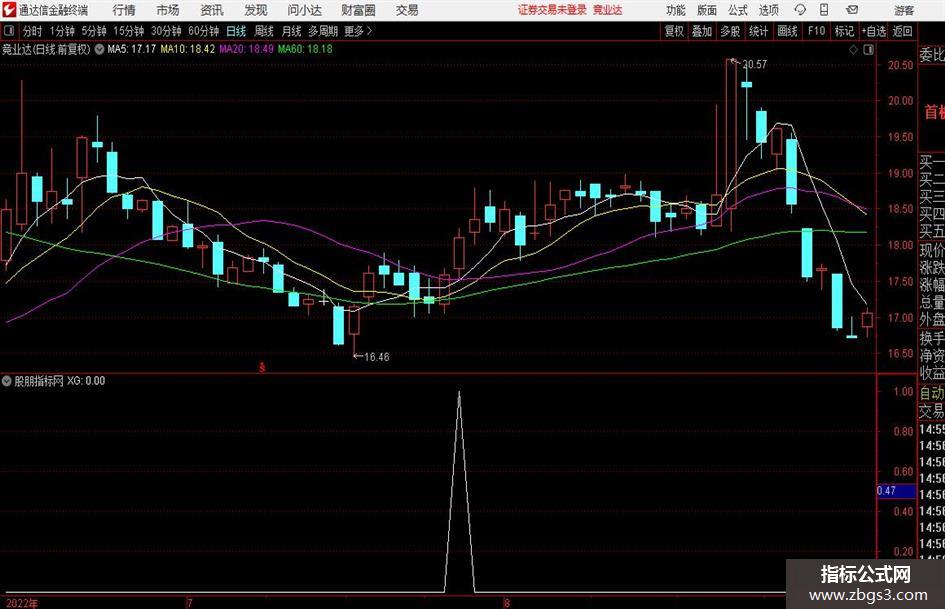Viewport: 945px width, 609px height.
Task: Open sub-chart indicator settings circle icon
Action: point(7,380)
